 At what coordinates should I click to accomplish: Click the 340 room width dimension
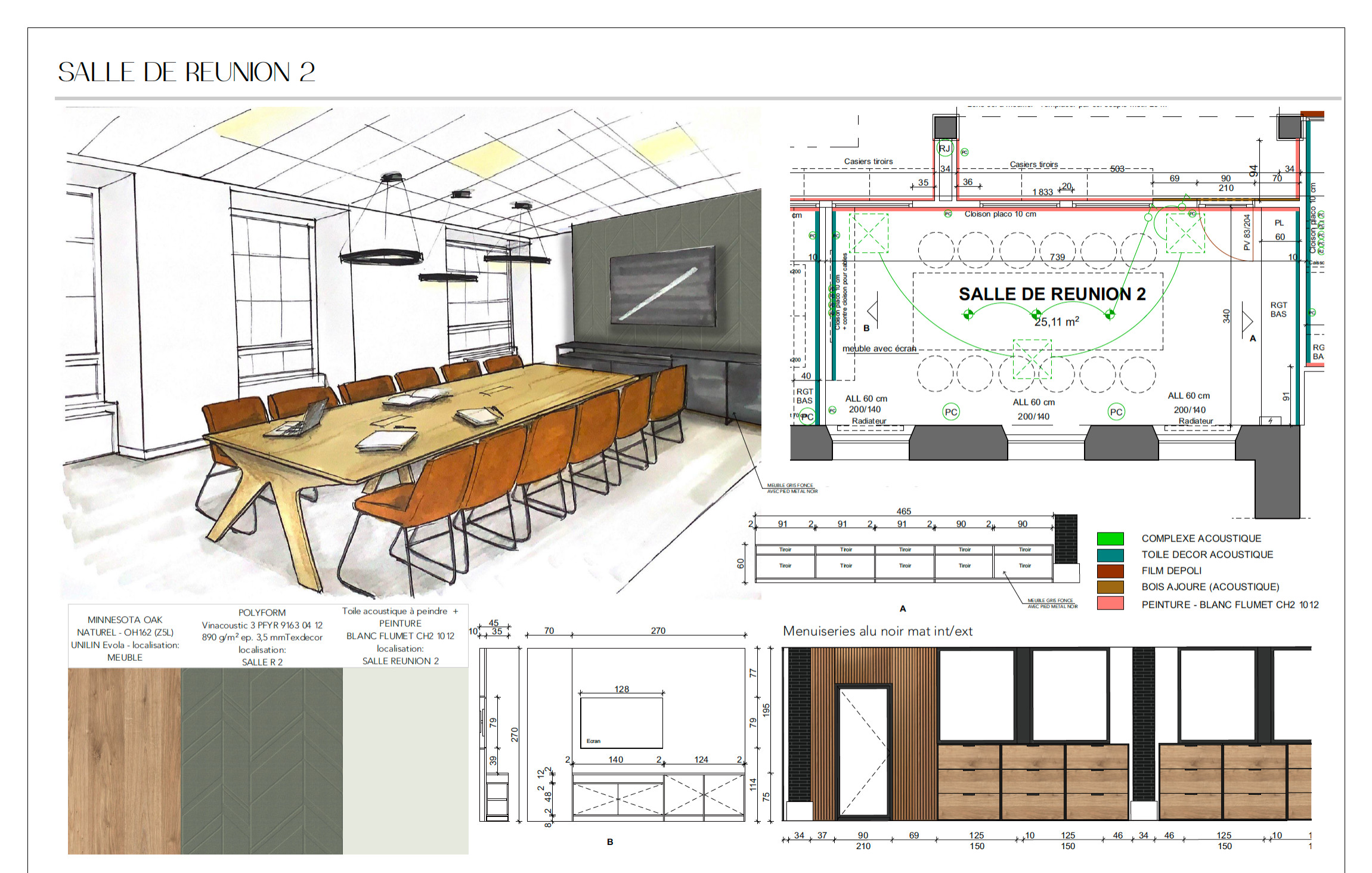[1227, 316]
